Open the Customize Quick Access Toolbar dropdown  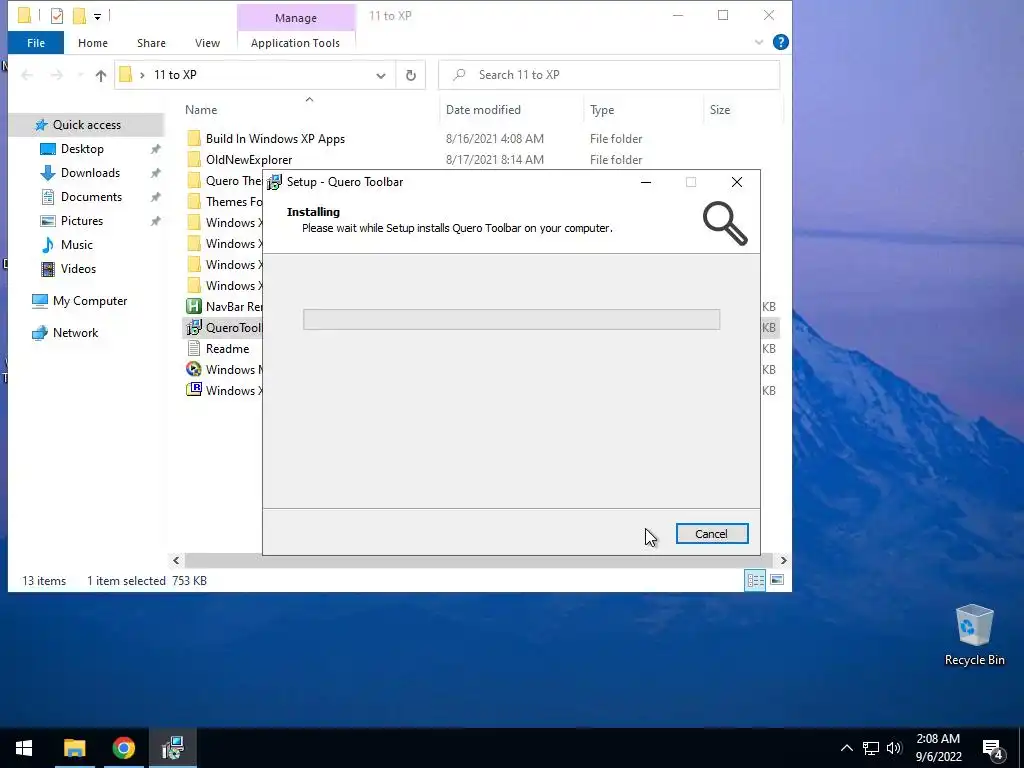coord(97,16)
